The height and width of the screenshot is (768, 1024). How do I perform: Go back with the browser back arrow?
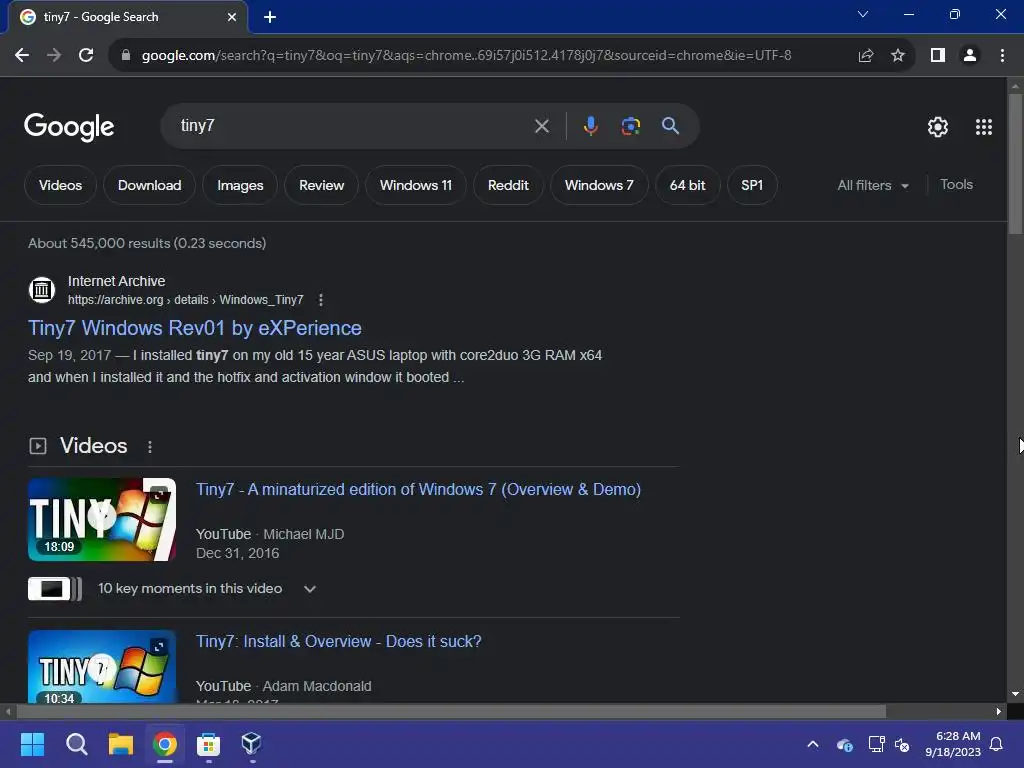(x=22, y=56)
